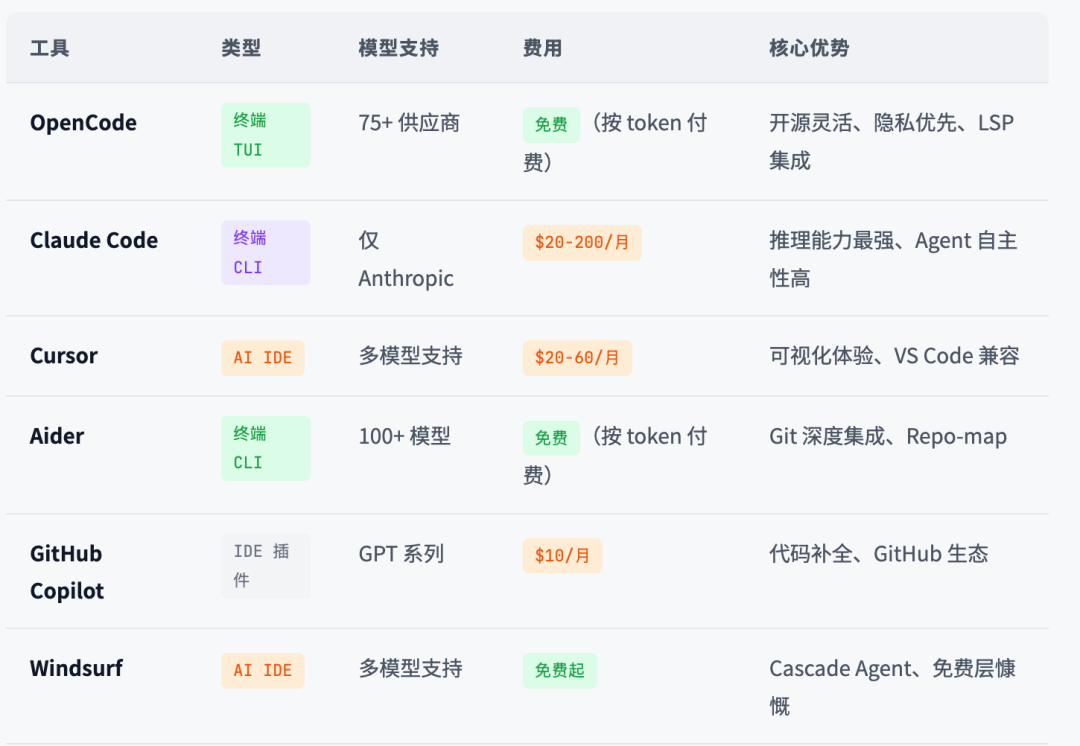This screenshot has height=746, width=1080.
Task: Open the Aider tool name
Action: (57, 436)
